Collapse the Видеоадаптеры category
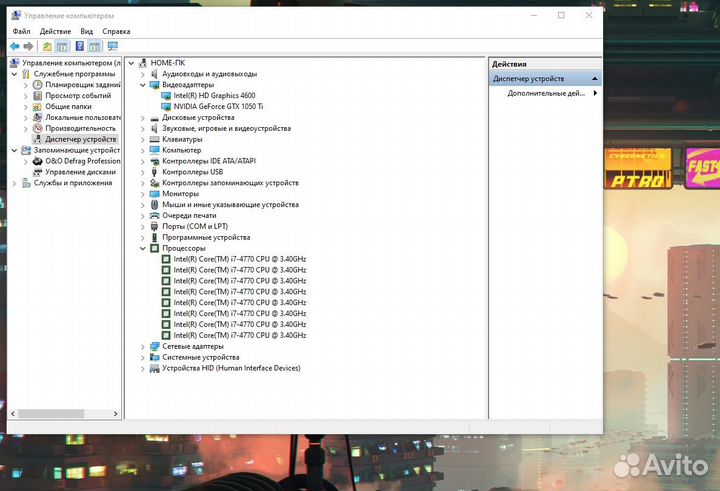The width and height of the screenshot is (720, 491). point(142,85)
